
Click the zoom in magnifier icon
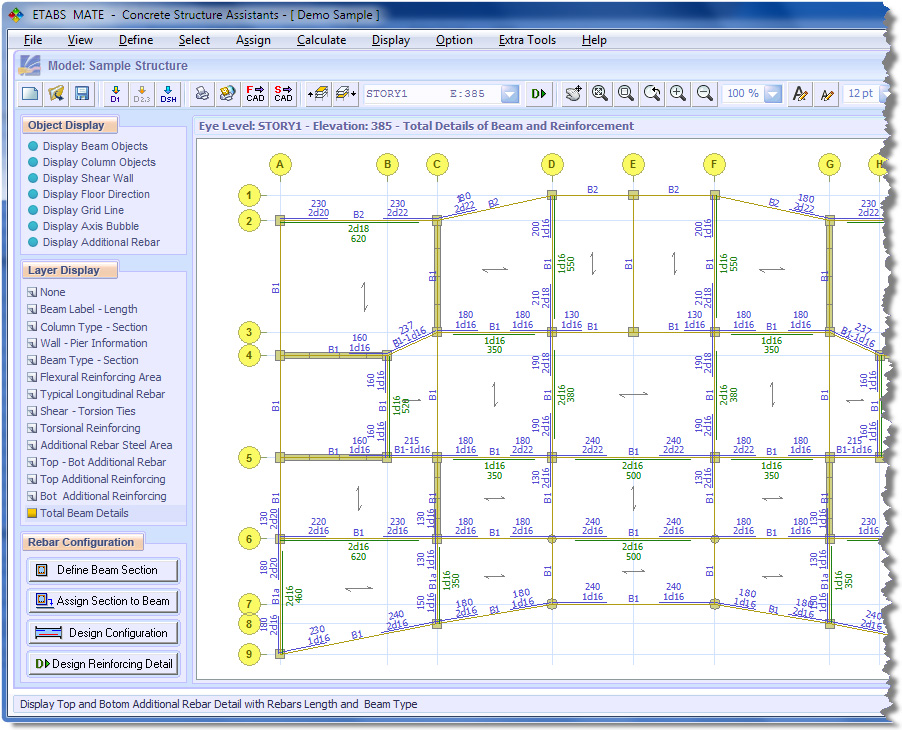pos(678,94)
